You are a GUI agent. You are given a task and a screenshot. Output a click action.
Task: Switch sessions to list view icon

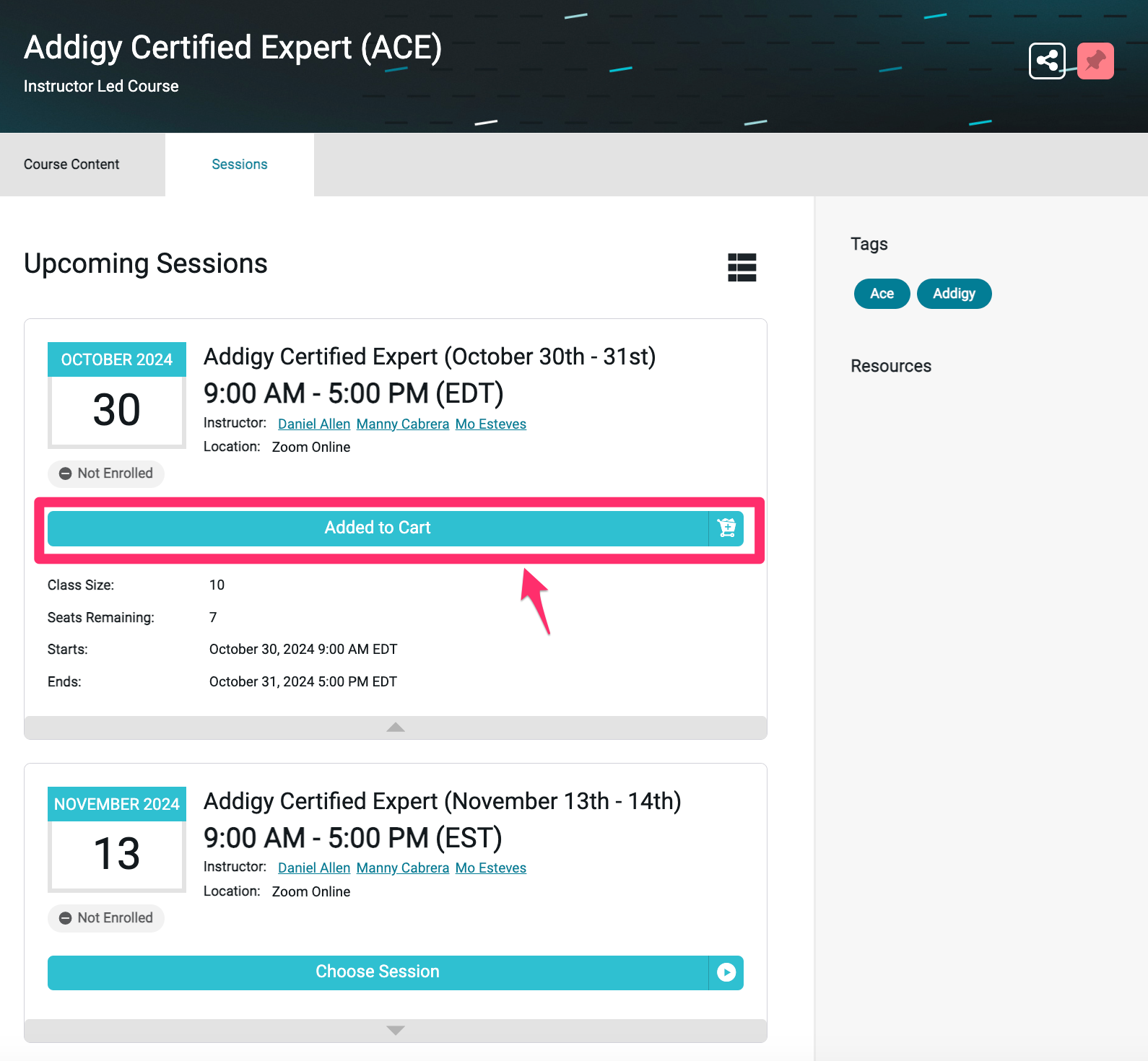(x=742, y=267)
